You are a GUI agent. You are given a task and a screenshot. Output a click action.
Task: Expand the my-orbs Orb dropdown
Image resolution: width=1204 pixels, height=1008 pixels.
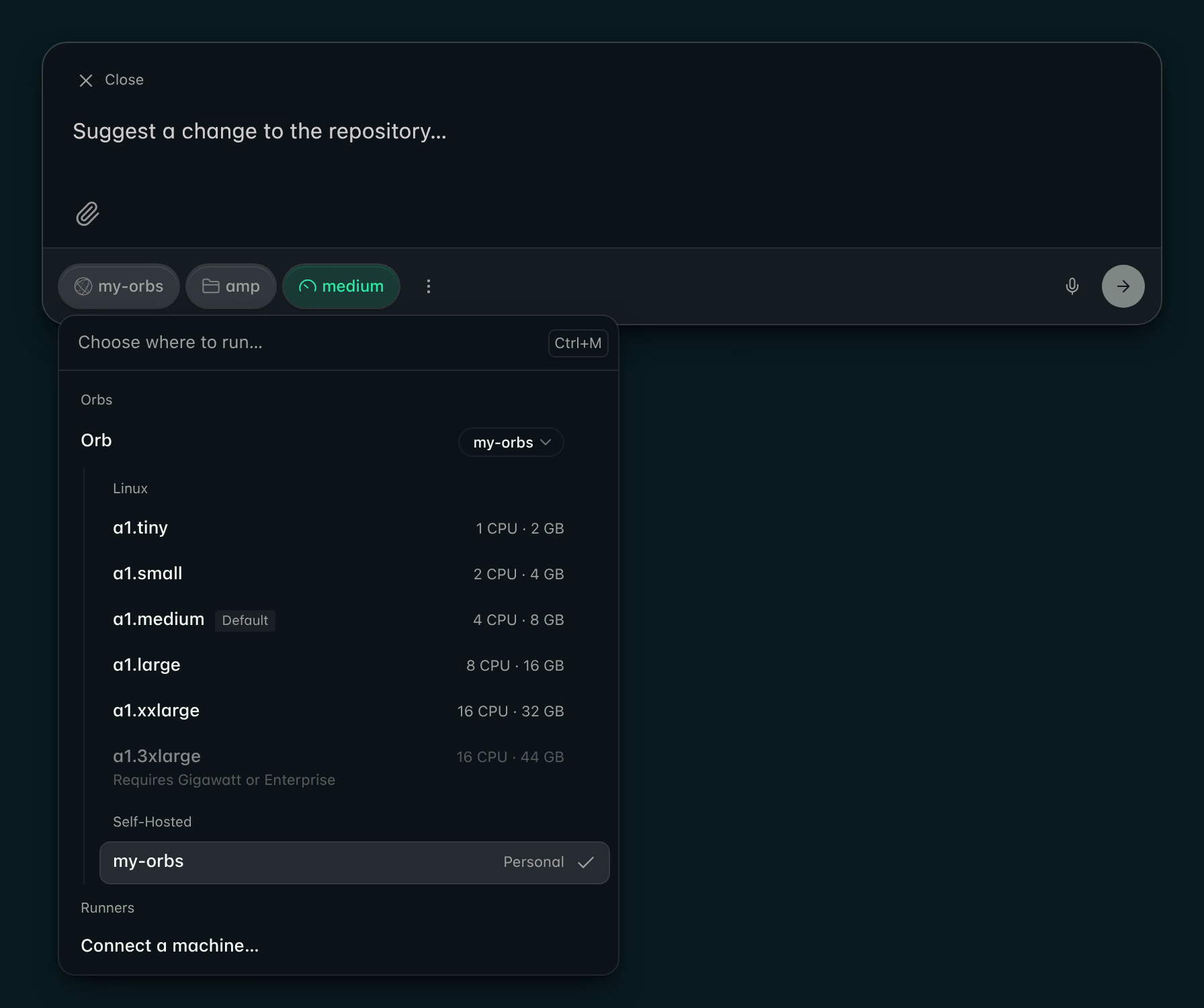(511, 442)
